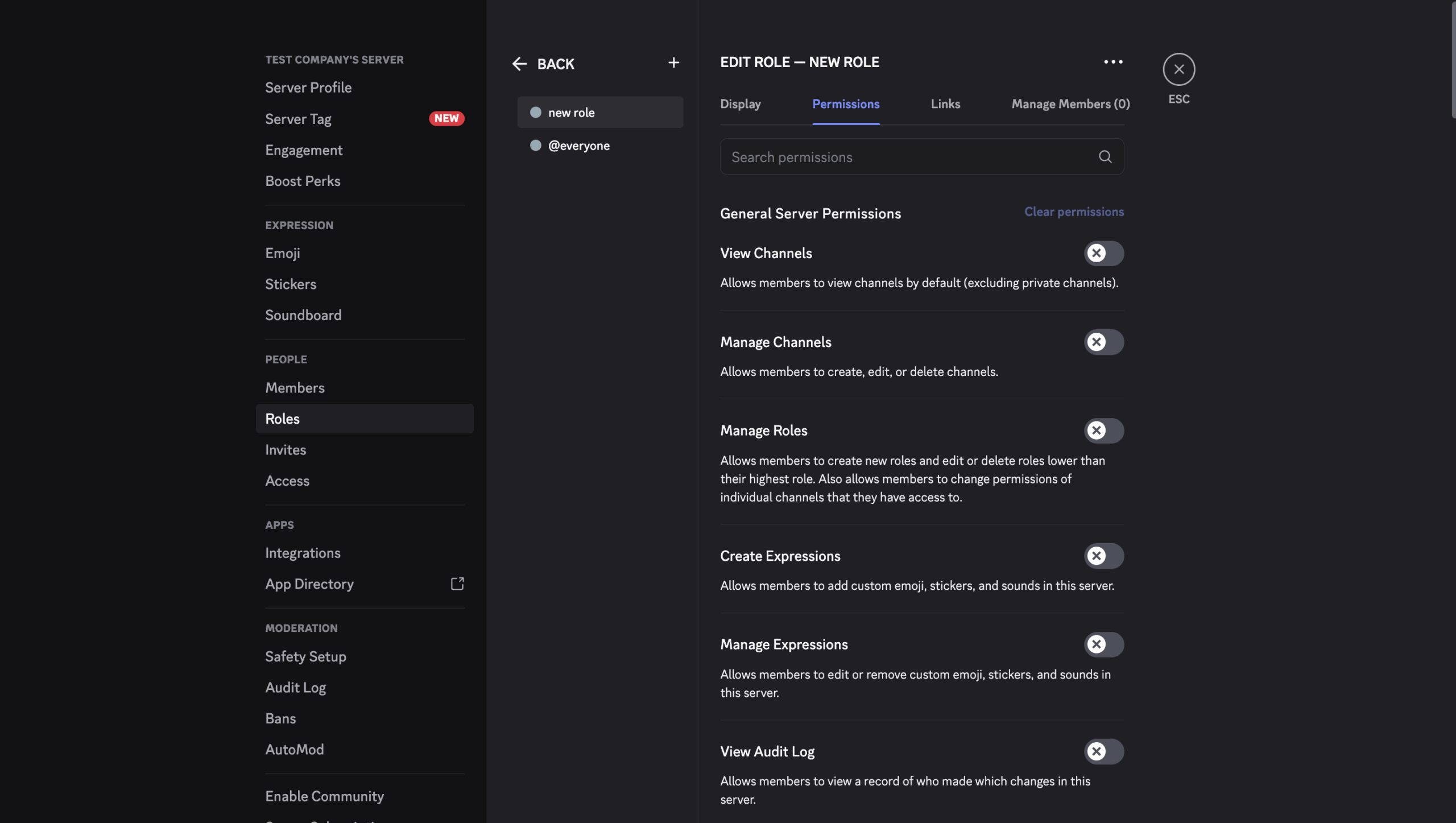Enable the Manage Roles permission
Viewport: 1456px width, 823px height.
pyautogui.click(x=1103, y=431)
